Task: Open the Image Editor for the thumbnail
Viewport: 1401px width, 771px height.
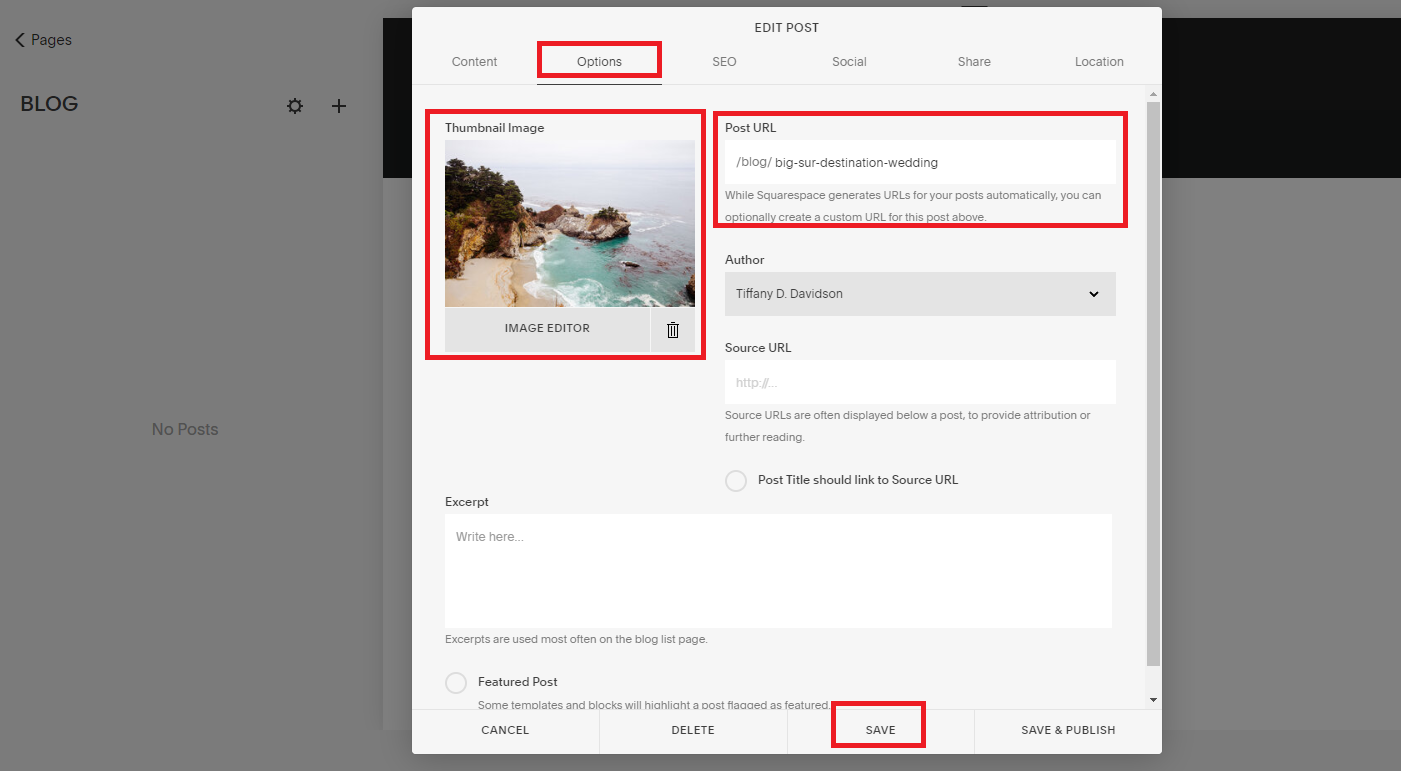Action: tap(547, 328)
